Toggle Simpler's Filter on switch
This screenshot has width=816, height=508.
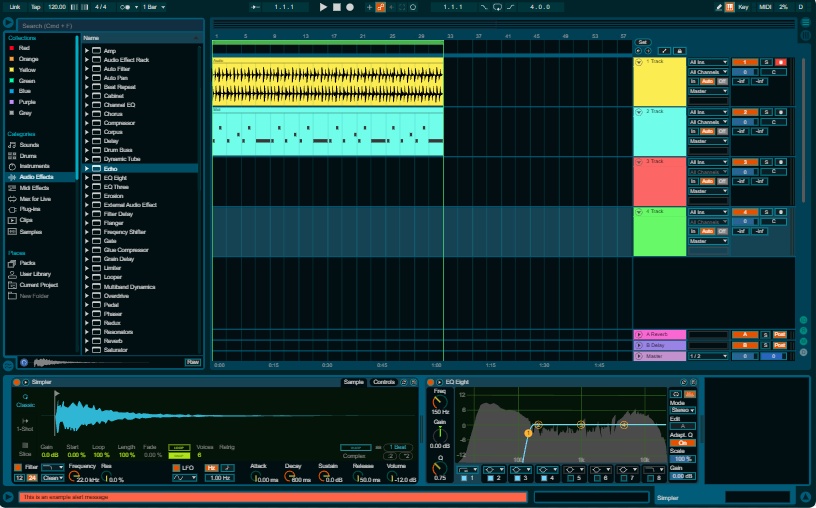click(18, 467)
